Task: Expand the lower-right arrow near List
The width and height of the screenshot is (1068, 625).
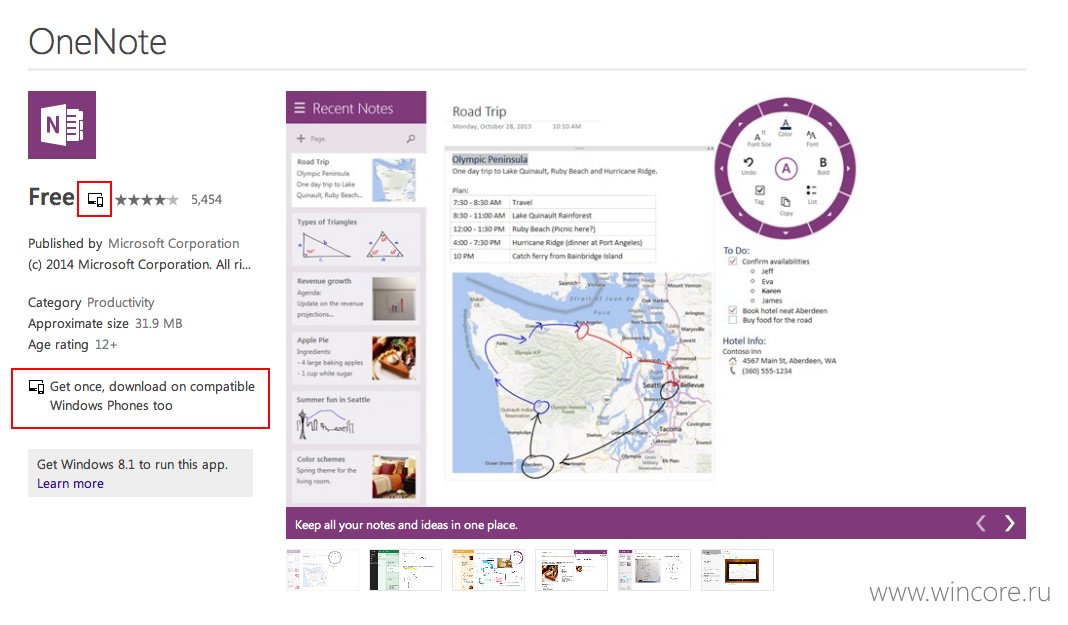Action: click(x=830, y=213)
